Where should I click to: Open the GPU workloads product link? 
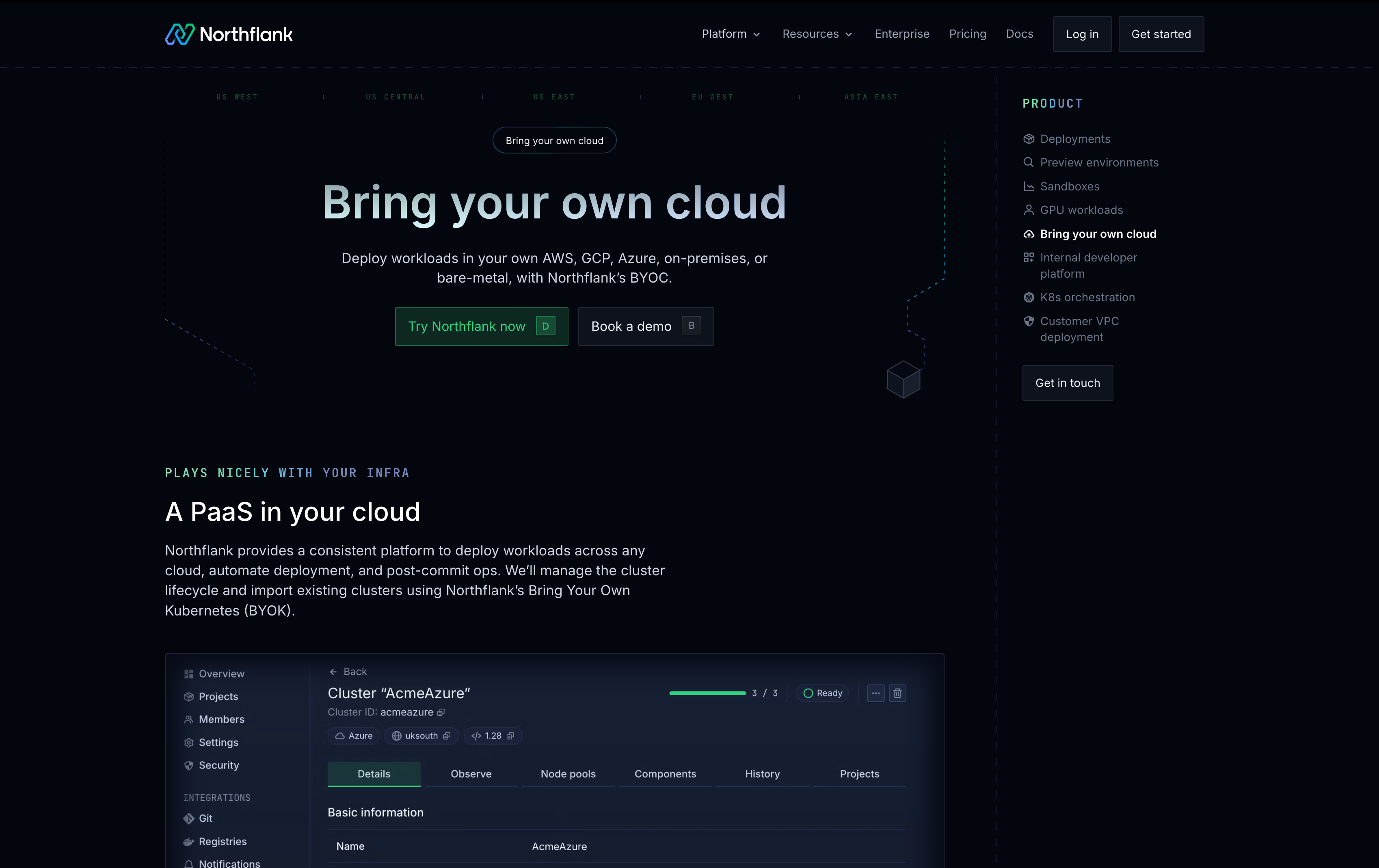[1081, 210]
